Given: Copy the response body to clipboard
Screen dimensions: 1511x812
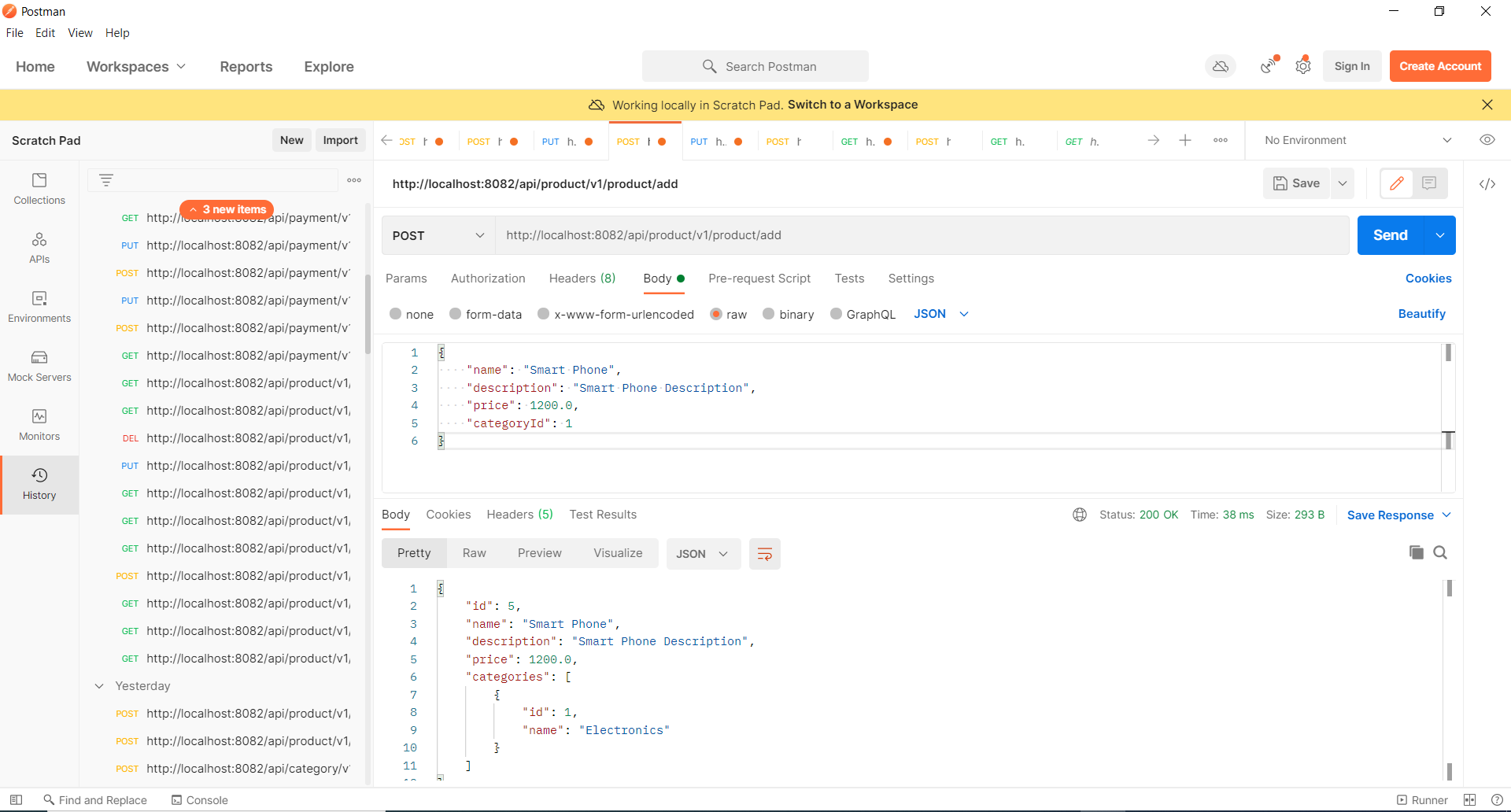Looking at the screenshot, I should click(x=1417, y=552).
